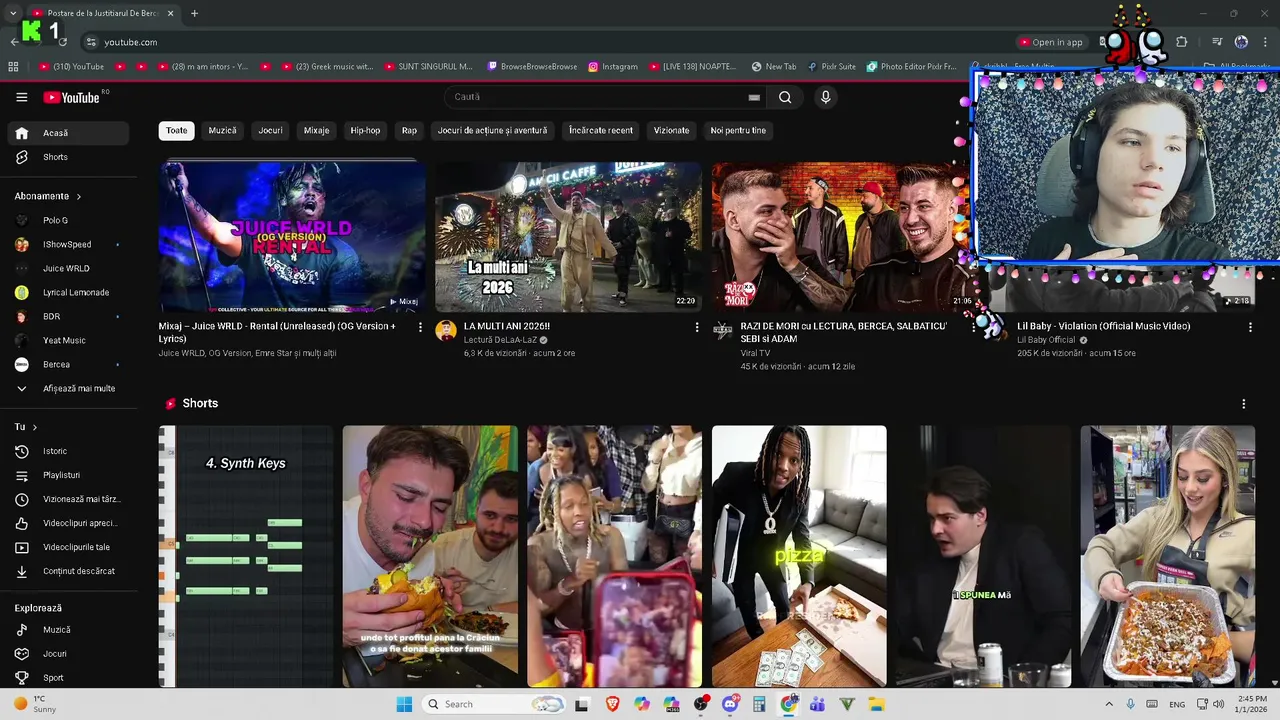Click the Open in app button
This screenshot has width=1280, height=720.
(1051, 42)
